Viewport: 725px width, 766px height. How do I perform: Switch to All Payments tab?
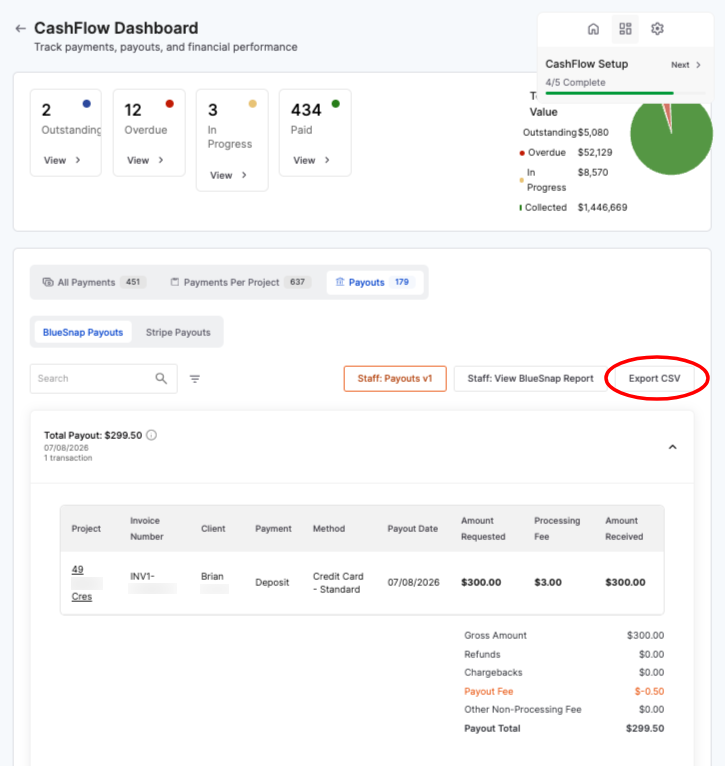point(94,282)
